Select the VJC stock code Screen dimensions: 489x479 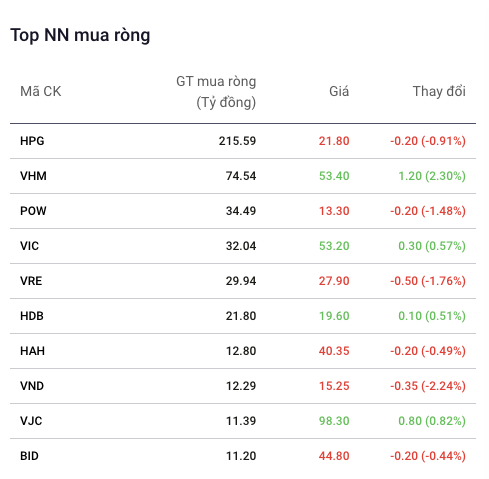[31, 421]
